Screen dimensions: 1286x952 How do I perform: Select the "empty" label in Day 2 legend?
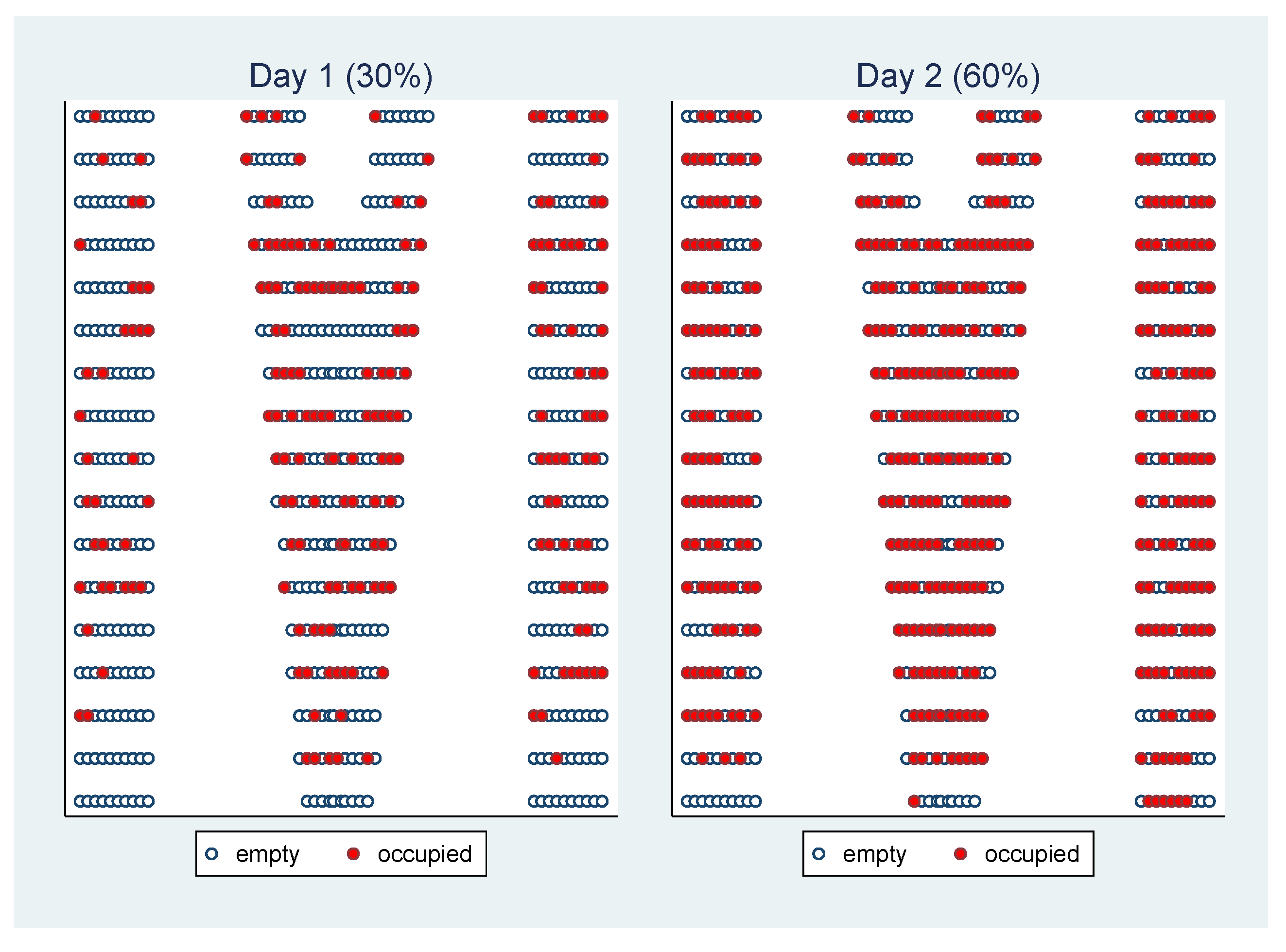point(874,854)
